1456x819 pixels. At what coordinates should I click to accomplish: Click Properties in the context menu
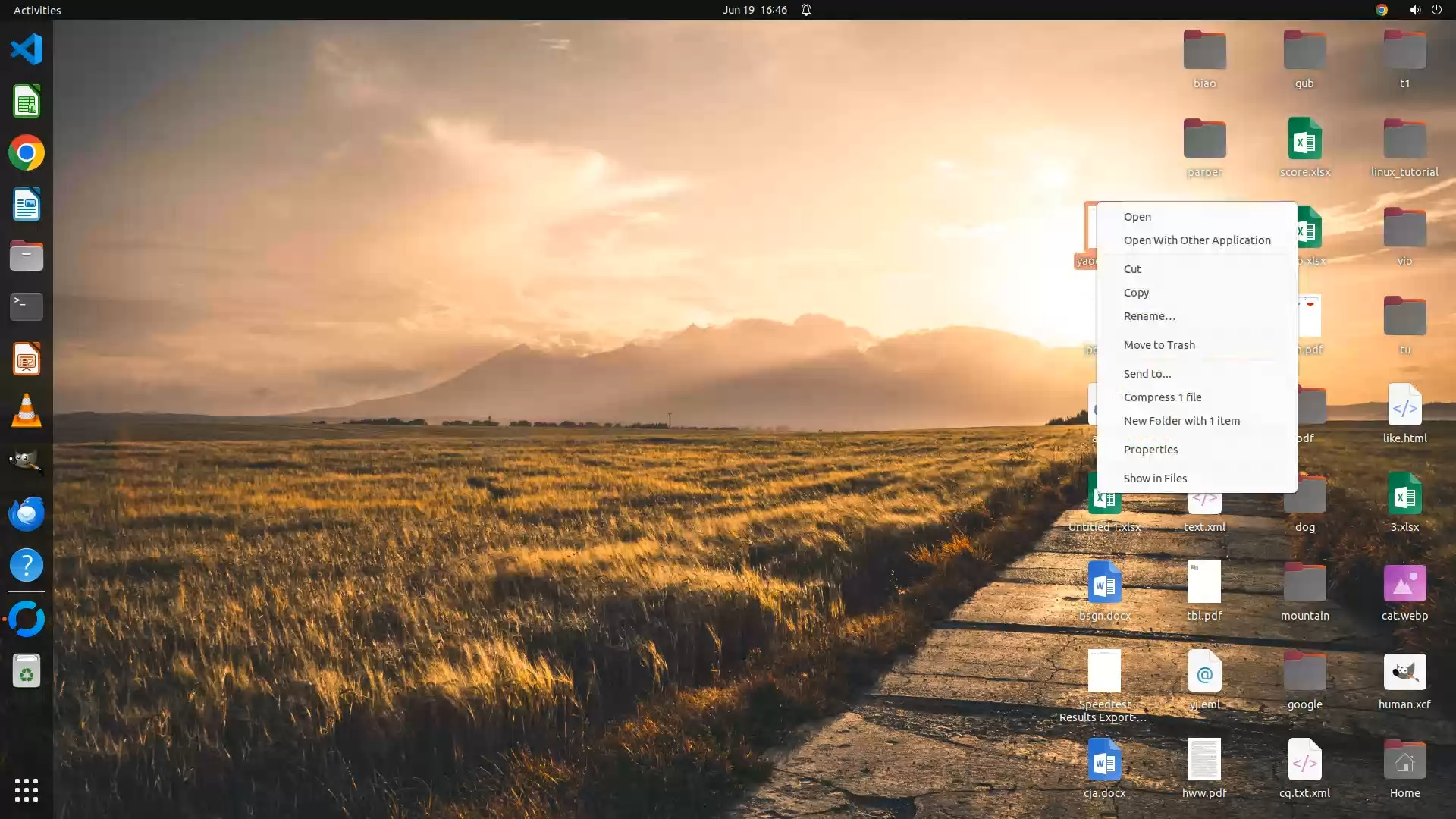(x=1150, y=450)
